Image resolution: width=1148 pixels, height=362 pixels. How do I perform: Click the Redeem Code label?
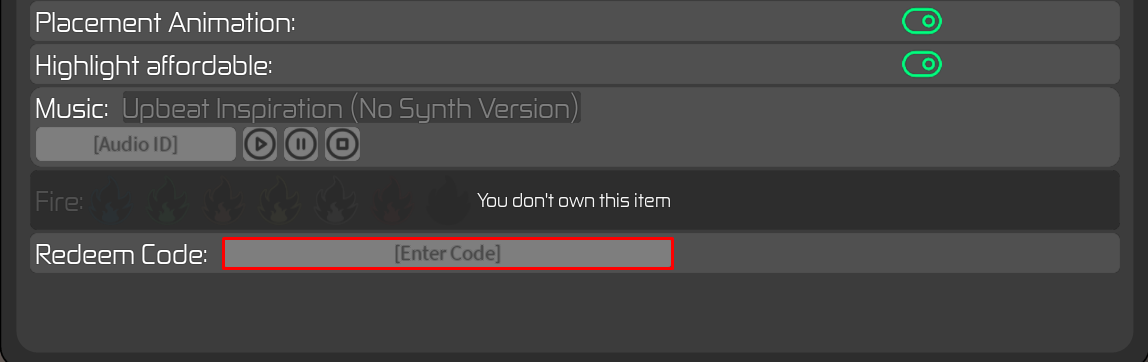coord(122,255)
